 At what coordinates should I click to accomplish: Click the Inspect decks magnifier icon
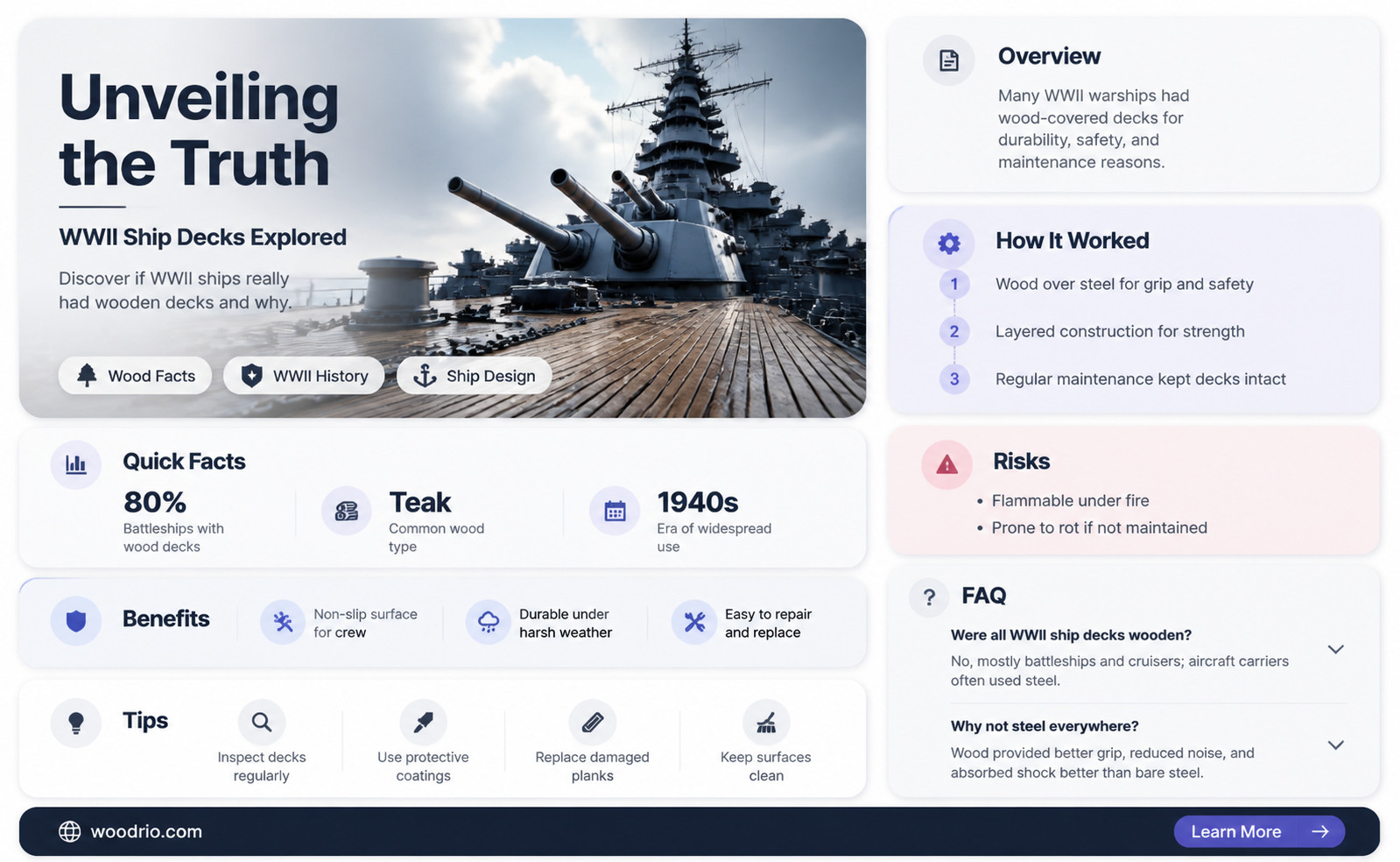pyautogui.click(x=262, y=722)
